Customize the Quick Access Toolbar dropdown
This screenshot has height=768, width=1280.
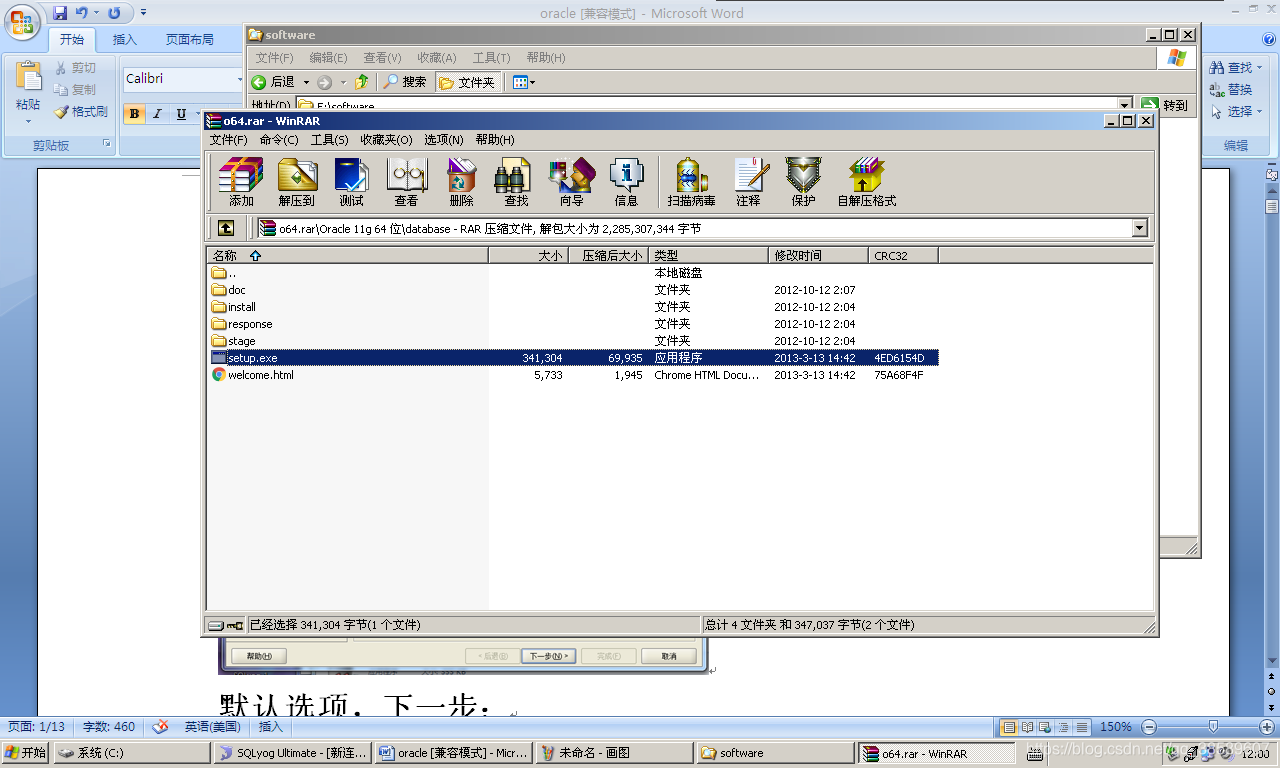(143, 13)
